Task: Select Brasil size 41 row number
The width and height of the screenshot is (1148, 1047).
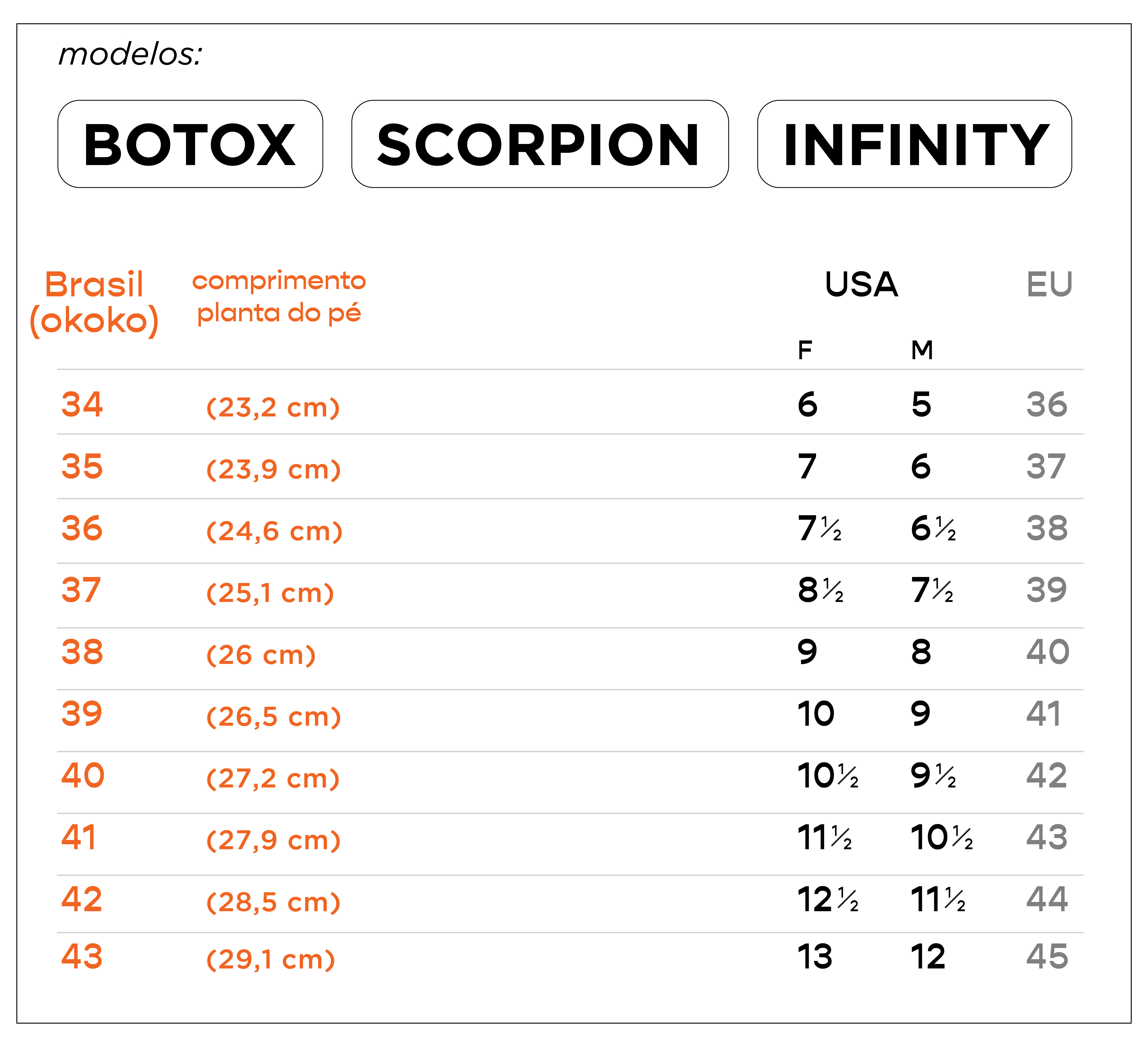Action: pos(79,837)
